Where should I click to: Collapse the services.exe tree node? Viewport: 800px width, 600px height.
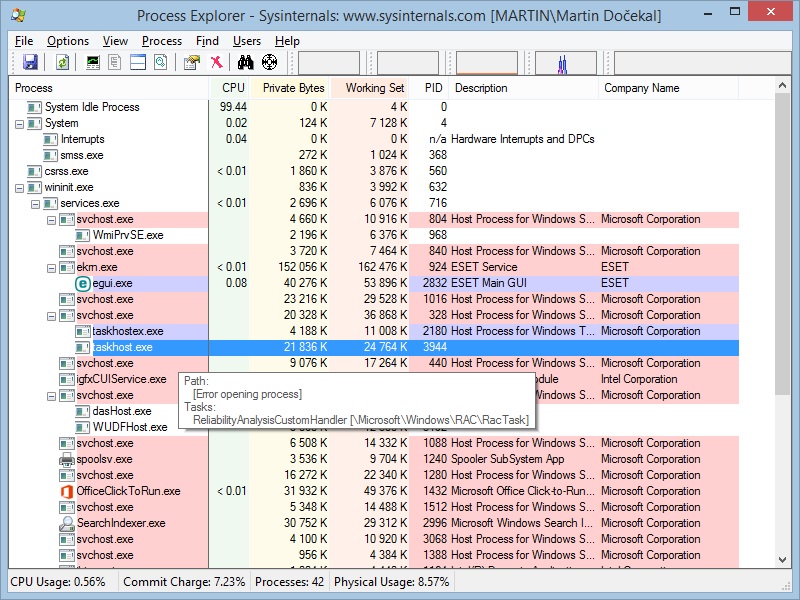tap(35, 203)
